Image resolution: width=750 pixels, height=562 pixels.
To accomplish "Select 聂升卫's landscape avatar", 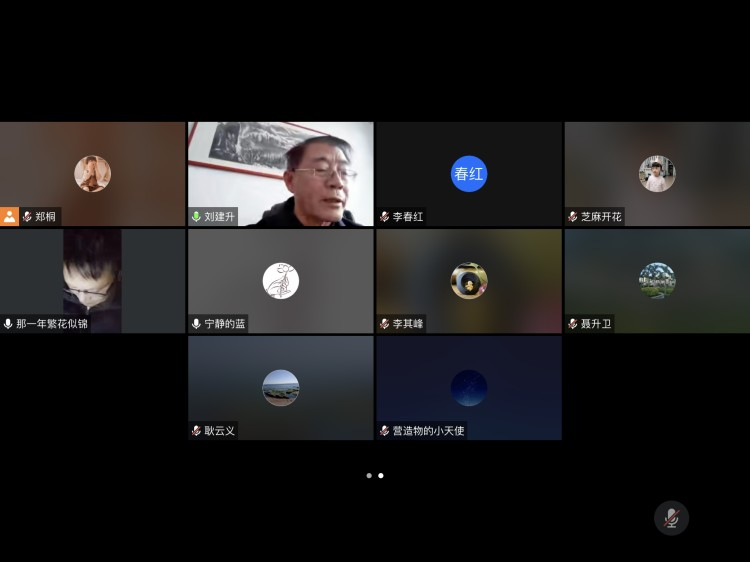I will [657, 281].
